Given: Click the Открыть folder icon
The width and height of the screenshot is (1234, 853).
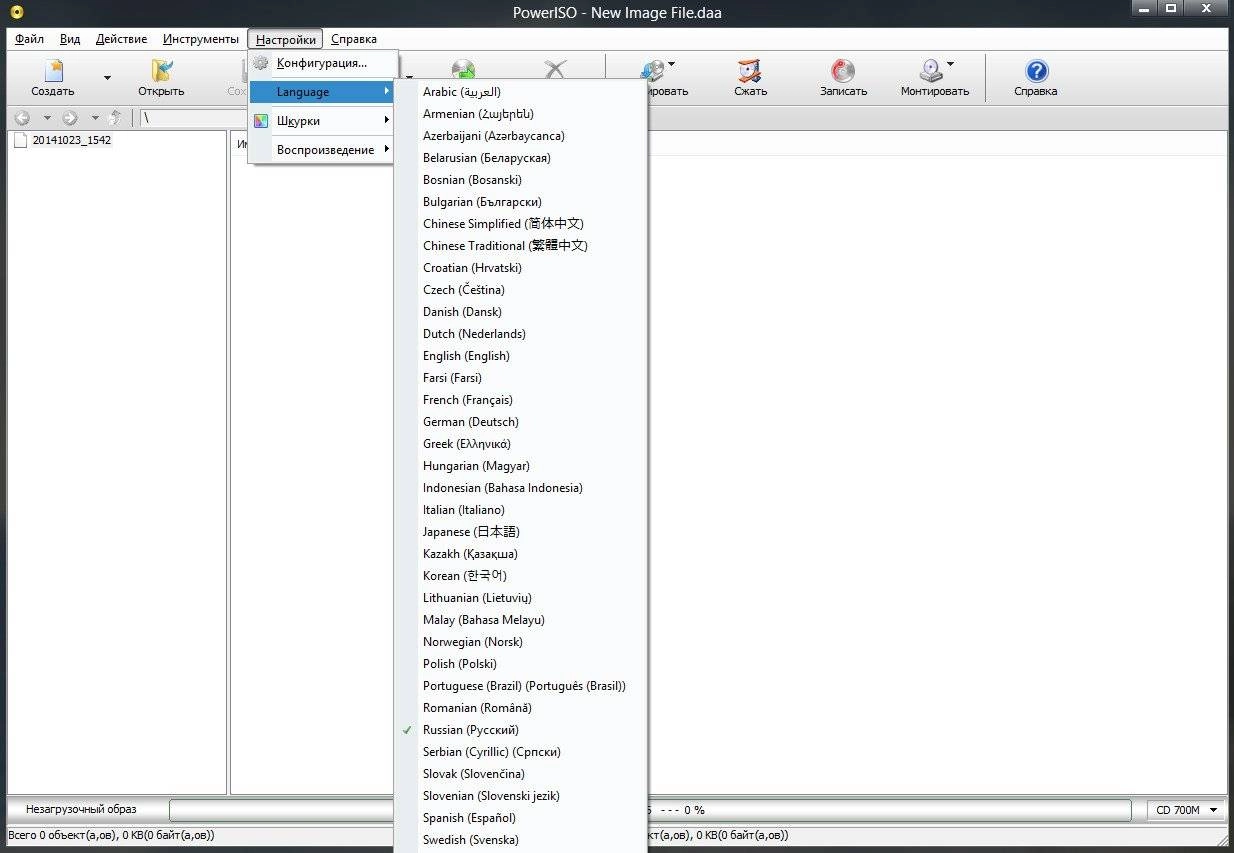Looking at the screenshot, I should point(161,70).
